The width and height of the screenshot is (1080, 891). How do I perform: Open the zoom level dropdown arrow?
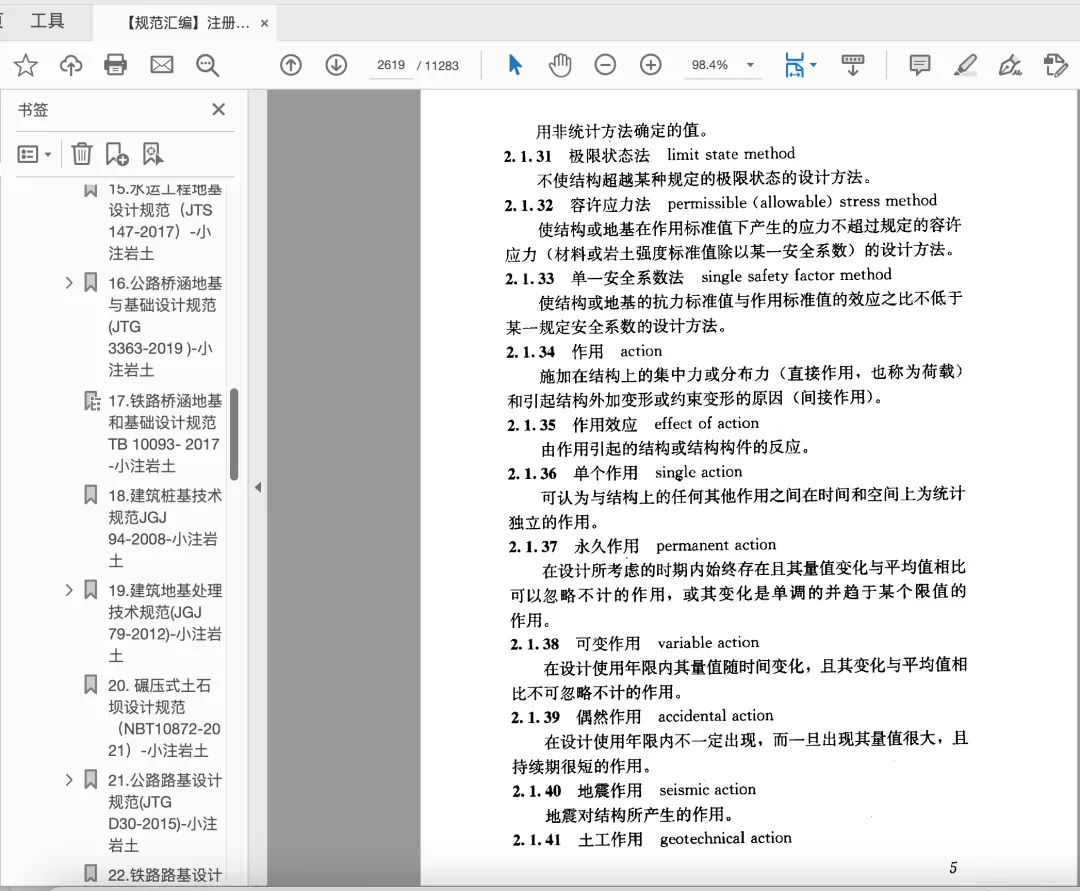tap(751, 65)
